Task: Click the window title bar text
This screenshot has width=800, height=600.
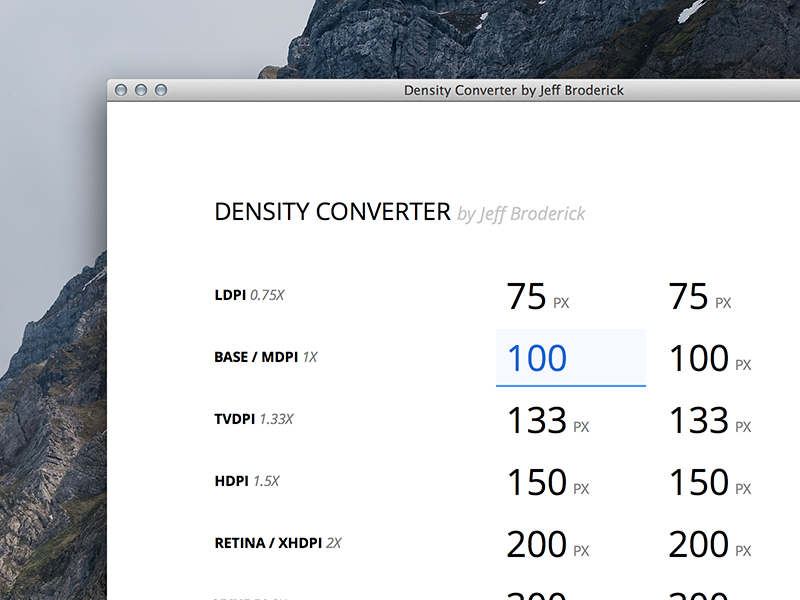Action: [512, 90]
